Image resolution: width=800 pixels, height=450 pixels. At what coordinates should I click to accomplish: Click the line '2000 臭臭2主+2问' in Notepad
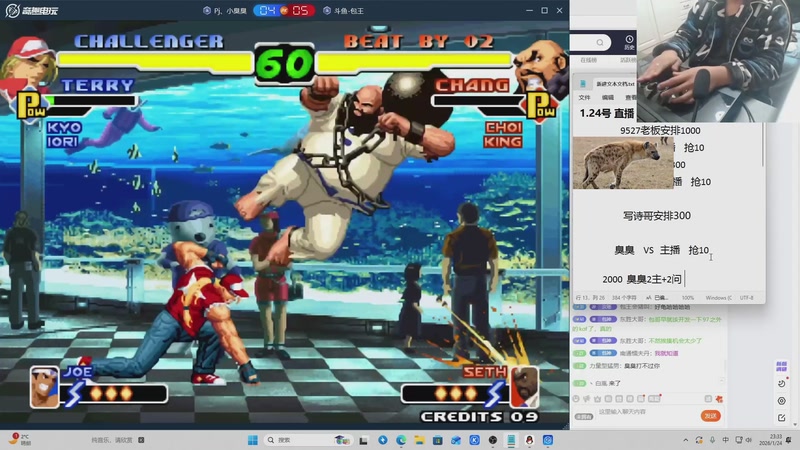(x=641, y=279)
